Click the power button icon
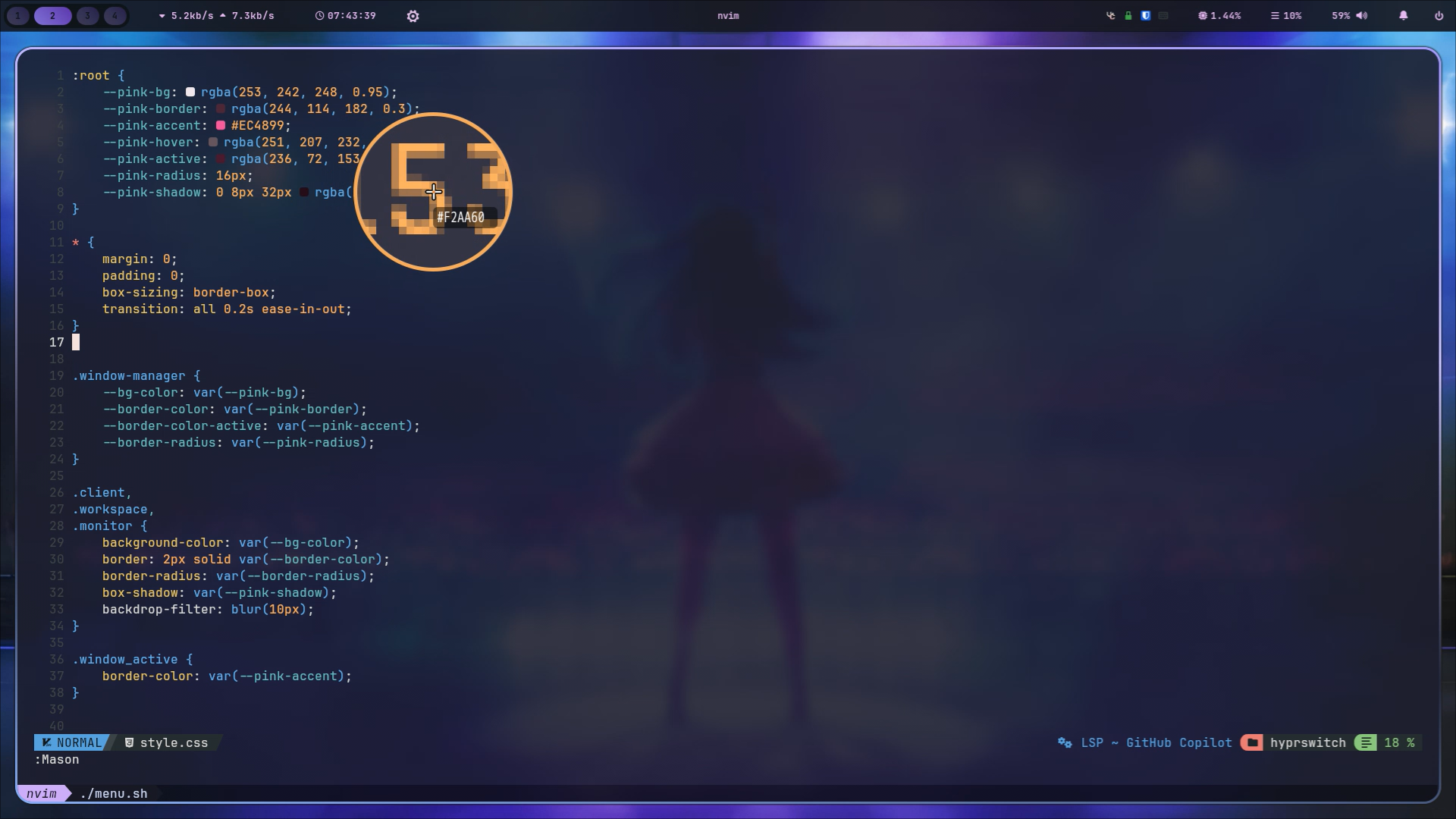The image size is (1456, 819). coord(1439,15)
